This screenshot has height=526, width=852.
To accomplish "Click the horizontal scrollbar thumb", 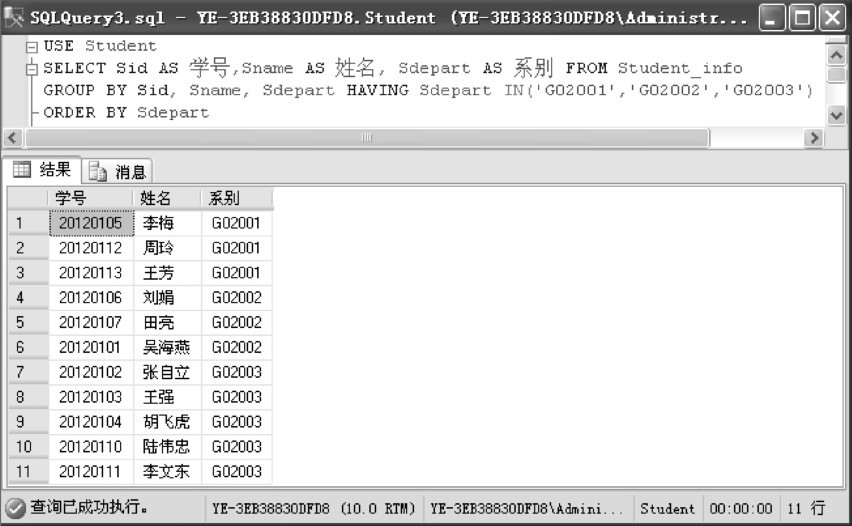I will tap(367, 137).
